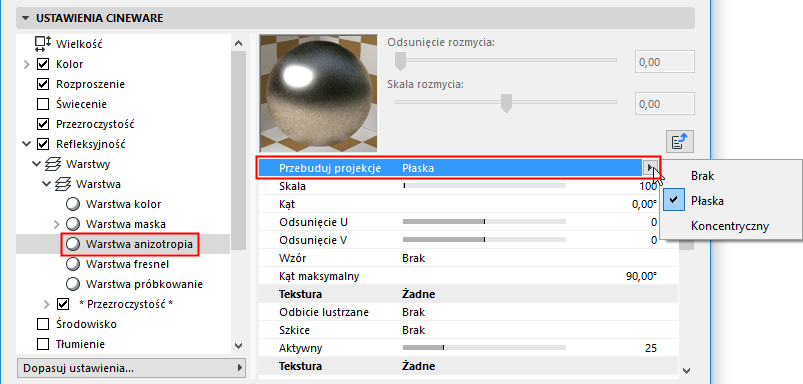Collapse the Refleksyjność tree node
Viewport: 803px width, 384px height.
point(27,144)
